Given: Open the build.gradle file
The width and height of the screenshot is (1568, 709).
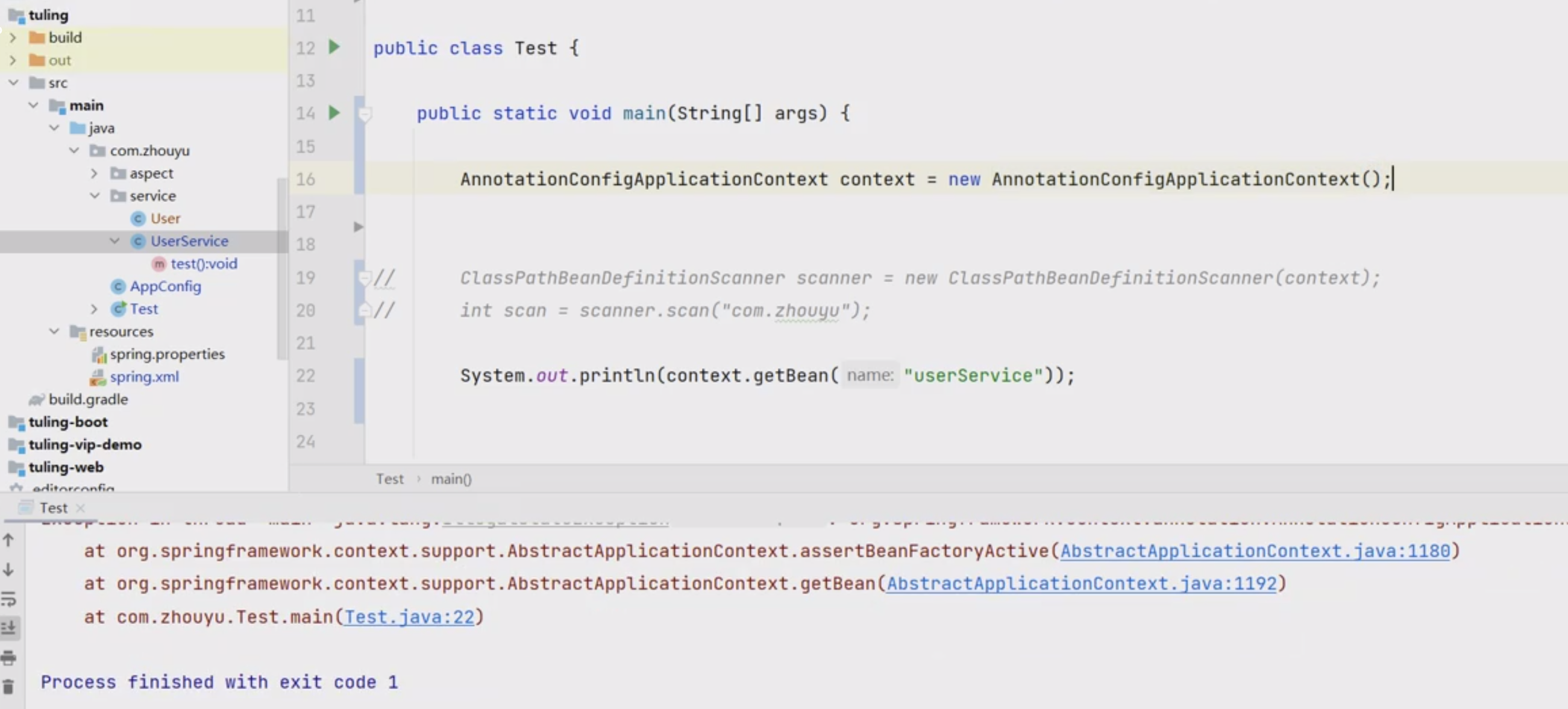Looking at the screenshot, I should [x=87, y=399].
